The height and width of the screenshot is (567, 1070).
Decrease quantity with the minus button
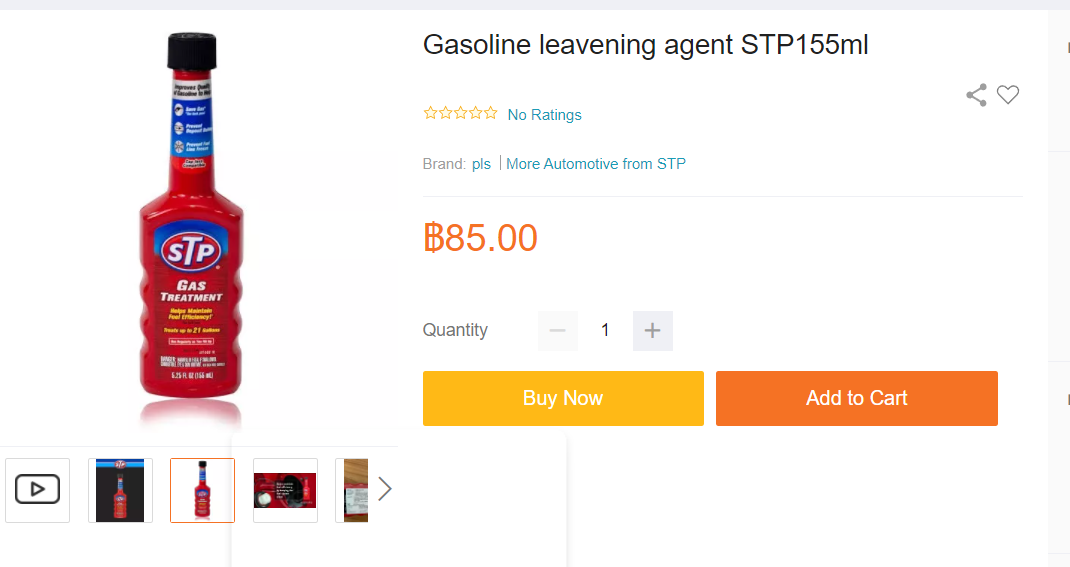pos(558,331)
